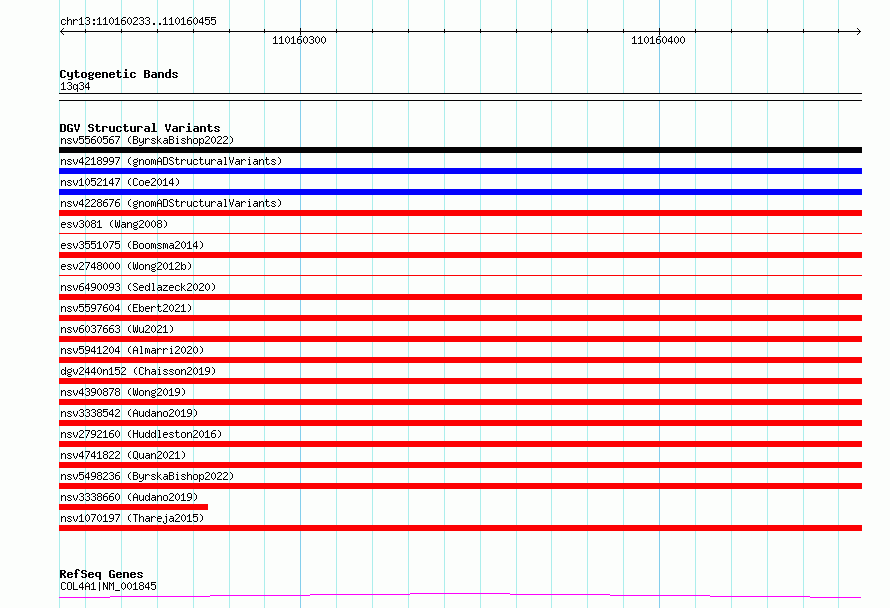Click the esv3081 (Wang2008) label
The height and width of the screenshot is (608, 890).
click(x=114, y=224)
